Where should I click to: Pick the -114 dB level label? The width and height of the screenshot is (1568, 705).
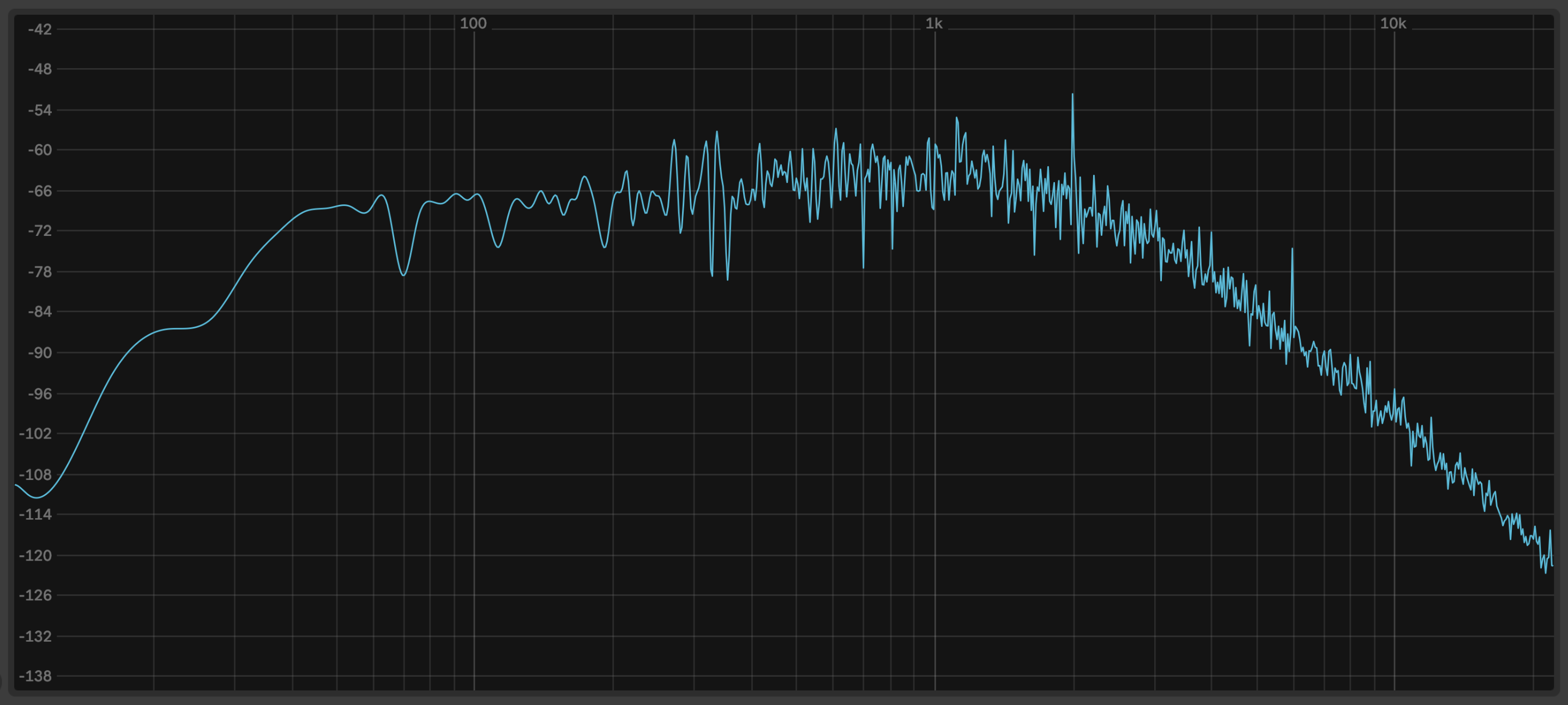pyautogui.click(x=35, y=515)
